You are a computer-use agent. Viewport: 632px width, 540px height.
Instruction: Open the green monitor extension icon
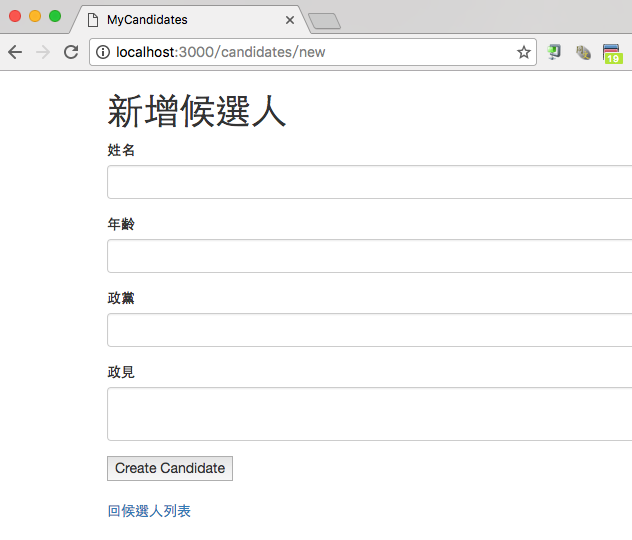coord(554,52)
